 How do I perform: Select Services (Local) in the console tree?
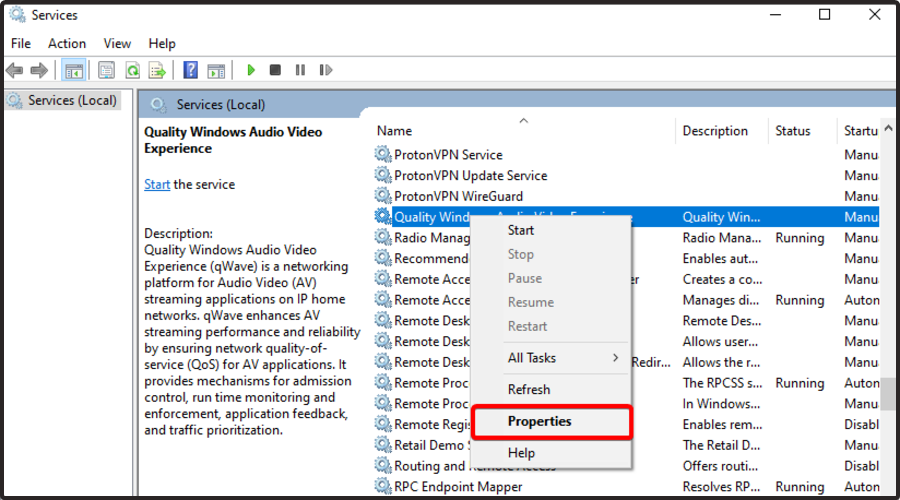click(72, 100)
